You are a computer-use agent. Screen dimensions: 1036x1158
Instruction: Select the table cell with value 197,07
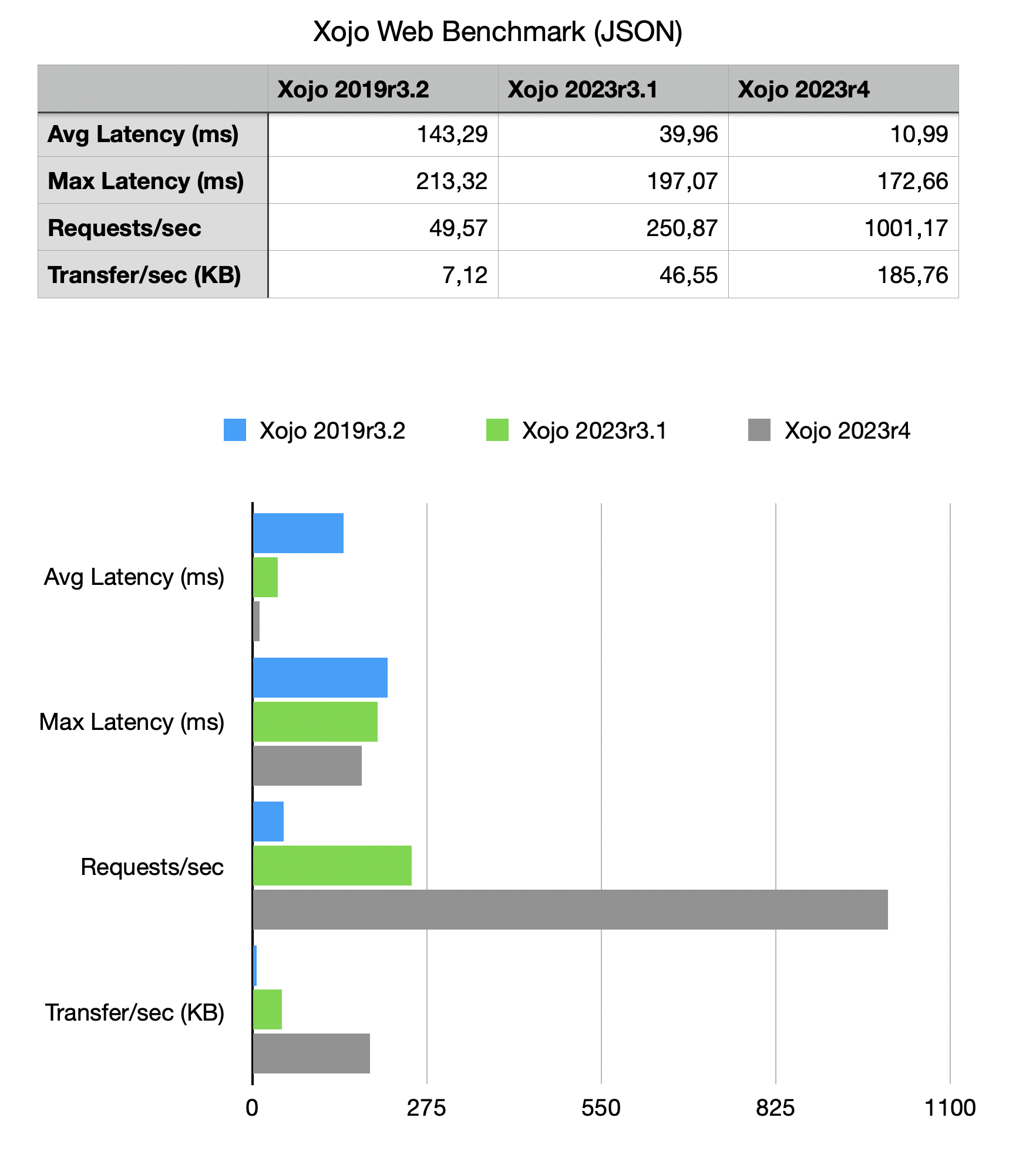[x=613, y=180]
